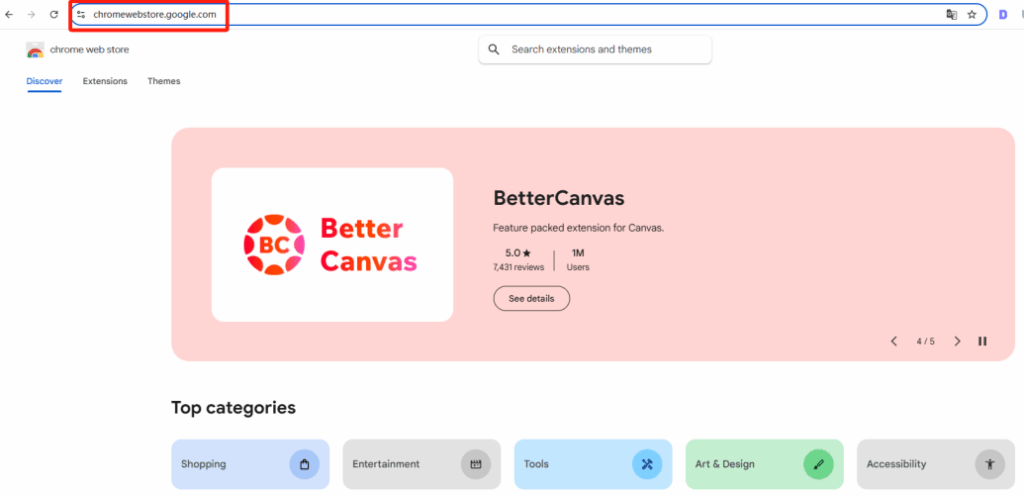Viewport: 1024px width, 497px height.
Task: Click the browser forward arrow
Action: pyautogui.click(x=31, y=14)
